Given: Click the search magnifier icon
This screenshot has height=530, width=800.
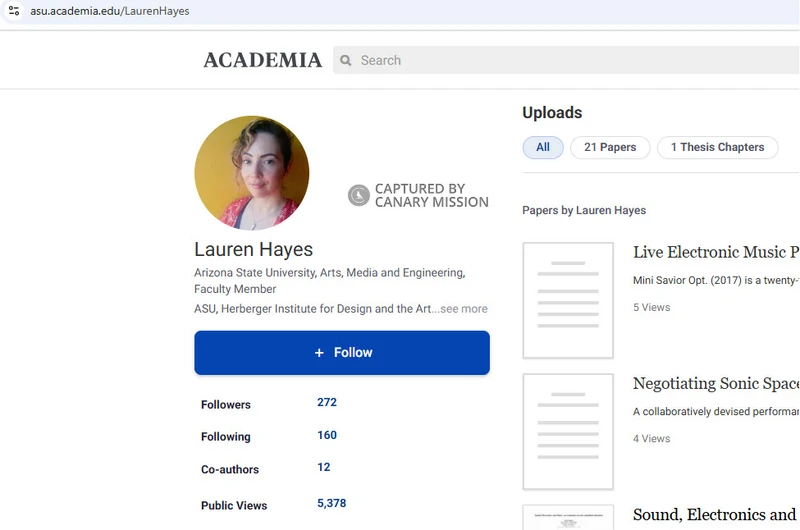Looking at the screenshot, I should point(346,60).
